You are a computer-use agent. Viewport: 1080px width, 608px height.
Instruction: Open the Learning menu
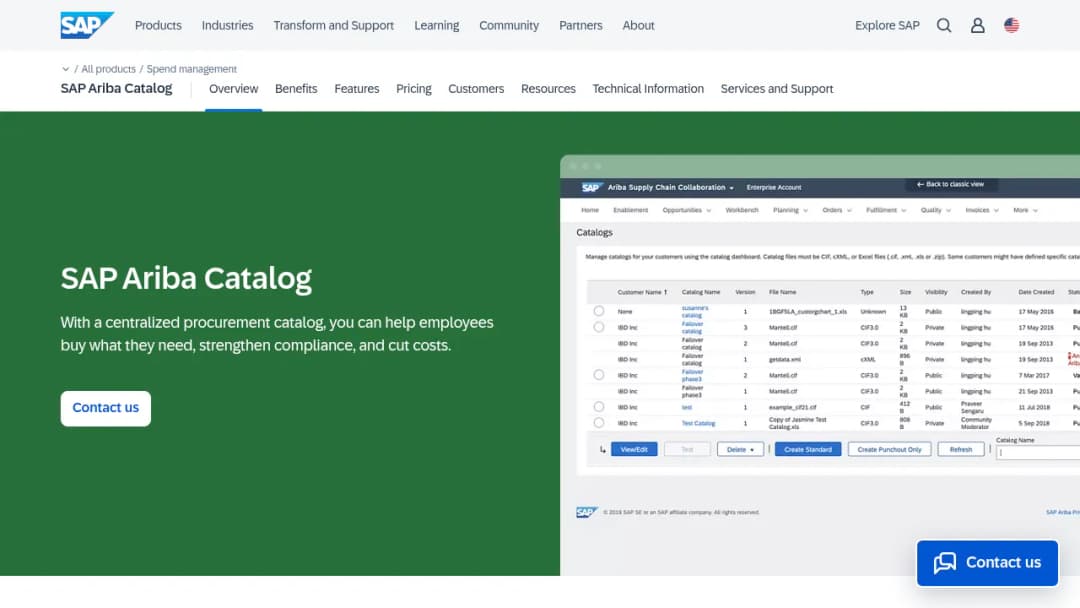[x=437, y=25]
